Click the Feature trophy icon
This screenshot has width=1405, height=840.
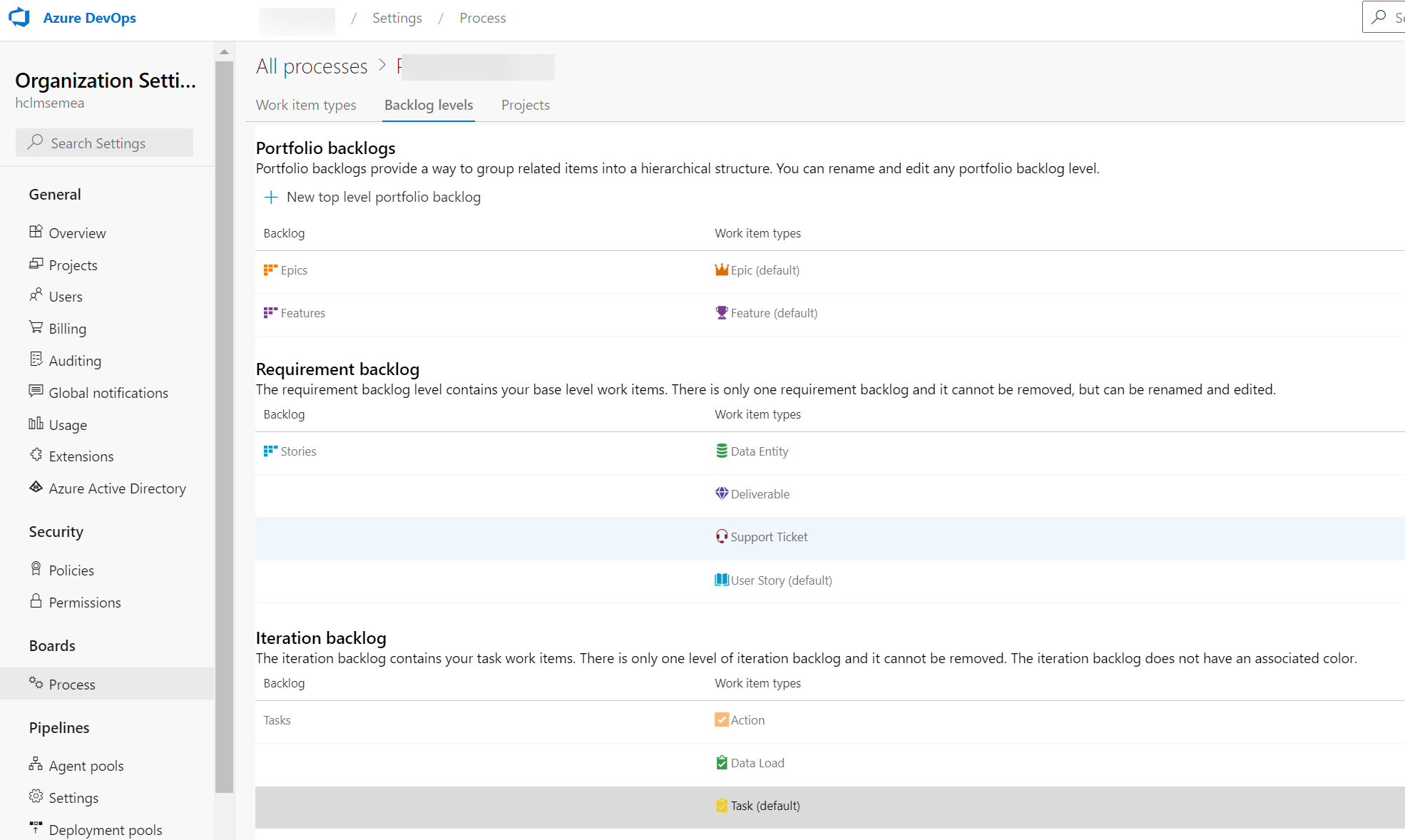tap(721, 313)
